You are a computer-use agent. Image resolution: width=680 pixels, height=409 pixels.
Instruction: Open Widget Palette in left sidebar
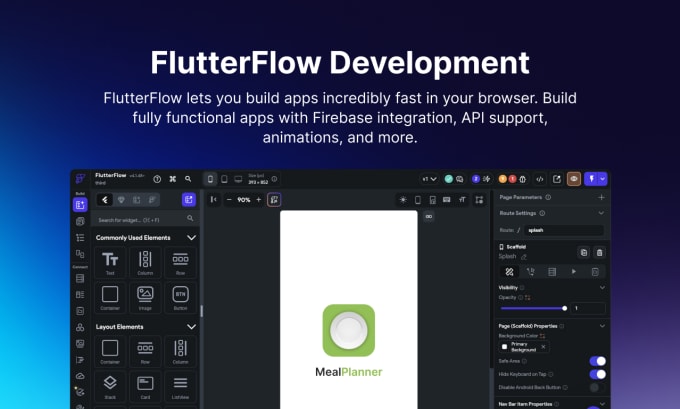tap(80, 205)
